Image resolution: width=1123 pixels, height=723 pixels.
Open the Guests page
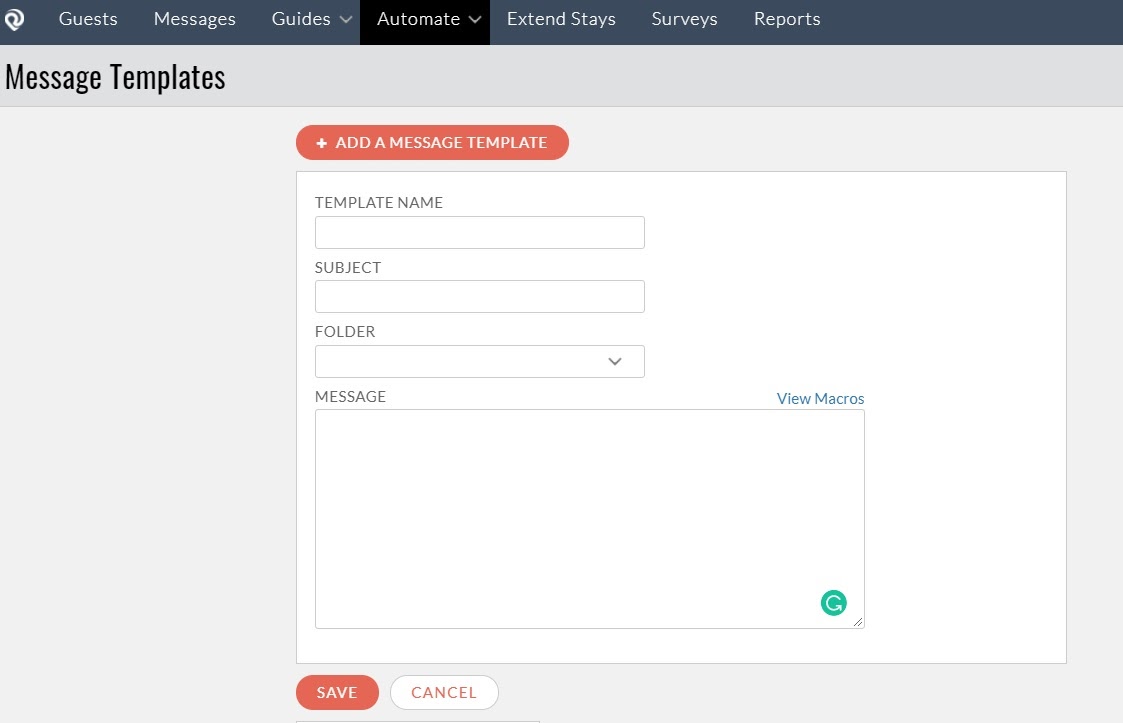[88, 19]
